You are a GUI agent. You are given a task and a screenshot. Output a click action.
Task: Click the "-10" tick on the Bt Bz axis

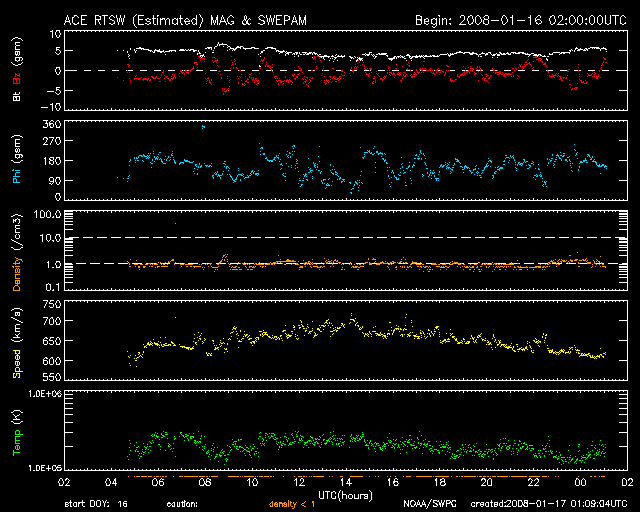pos(51,107)
